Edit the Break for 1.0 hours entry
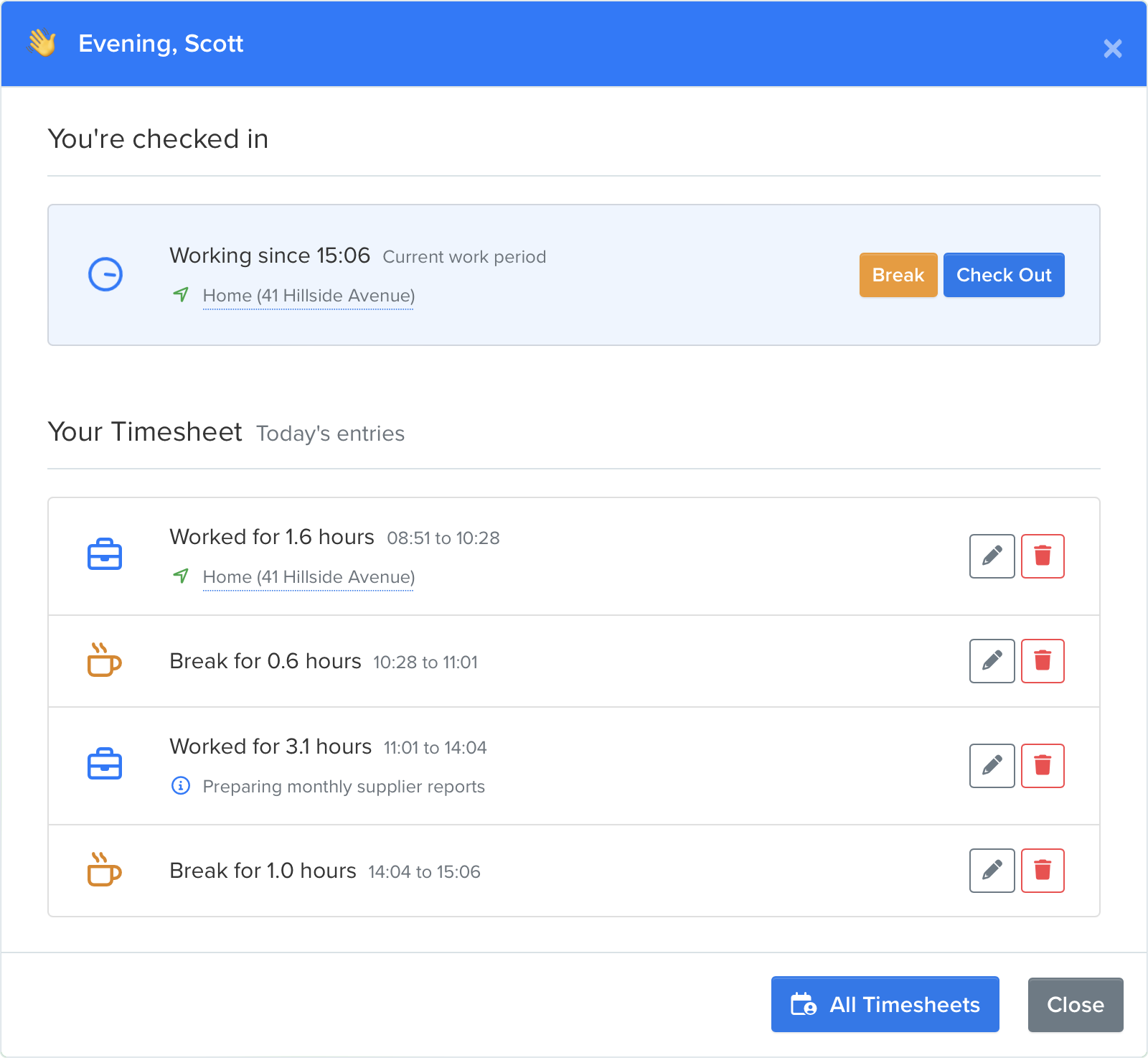The image size is (1148, 1058). (992, 871)
